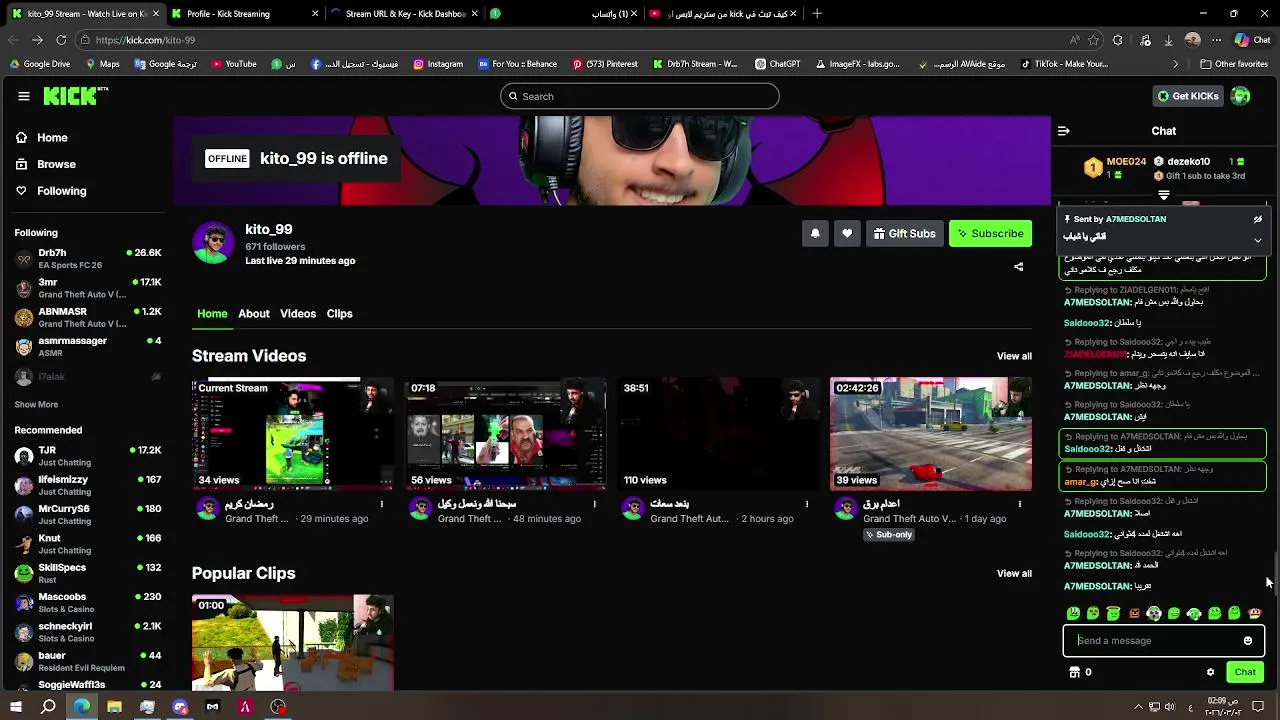Open followed channel ABNMASR

87,317
